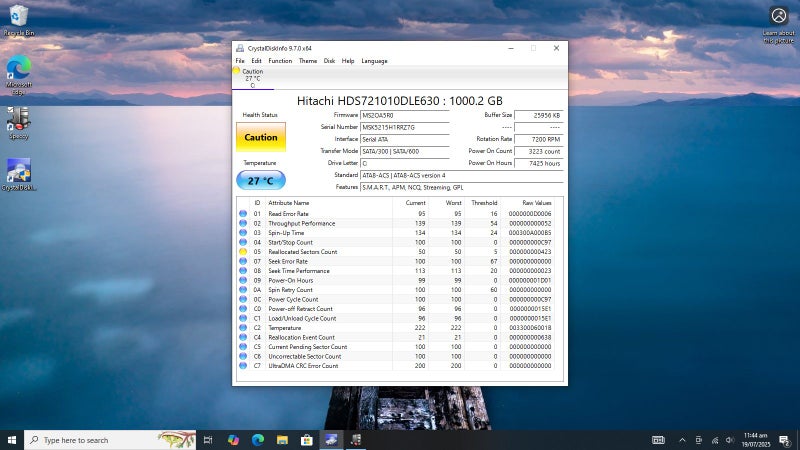The image size is (800, 450).
Task: Click the Raw Values column header
Action: point(537,203)
